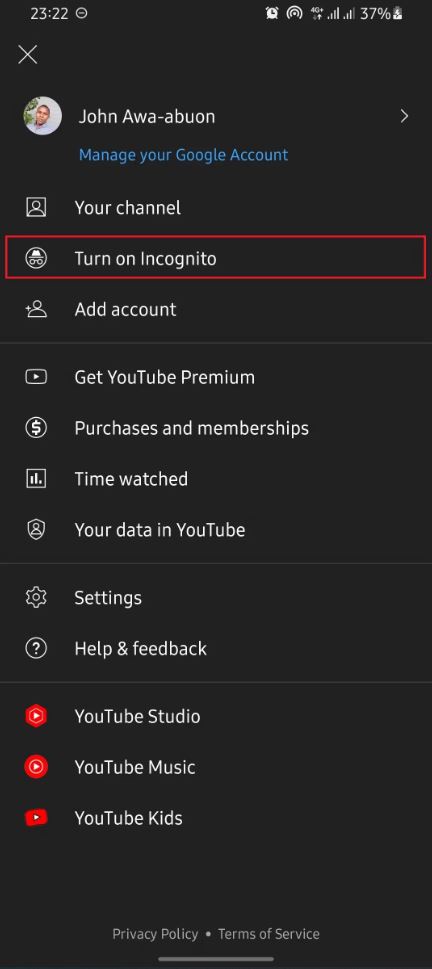Close the account menu with X icon
This screenshot has width=432, height=969.
[x=28, y=54]
